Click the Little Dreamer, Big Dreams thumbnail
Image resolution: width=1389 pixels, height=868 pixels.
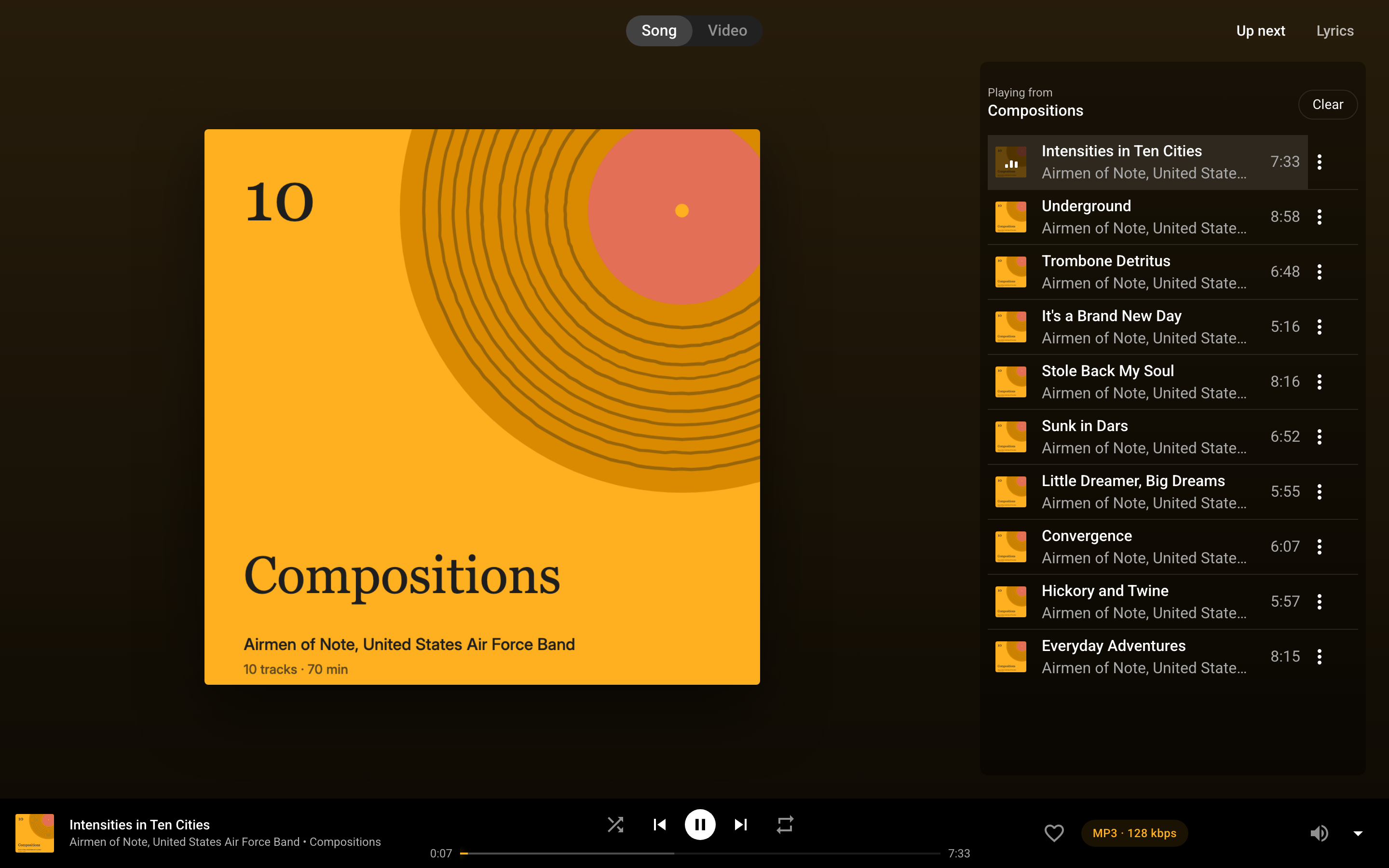(1011, 492)
